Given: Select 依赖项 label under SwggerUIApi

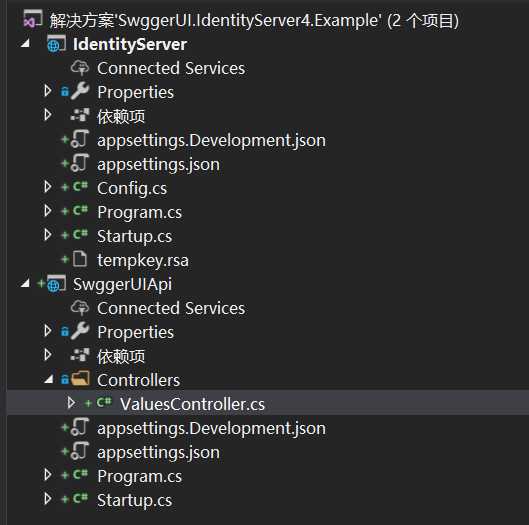Looking at the screenshot, I should (121, 356).
